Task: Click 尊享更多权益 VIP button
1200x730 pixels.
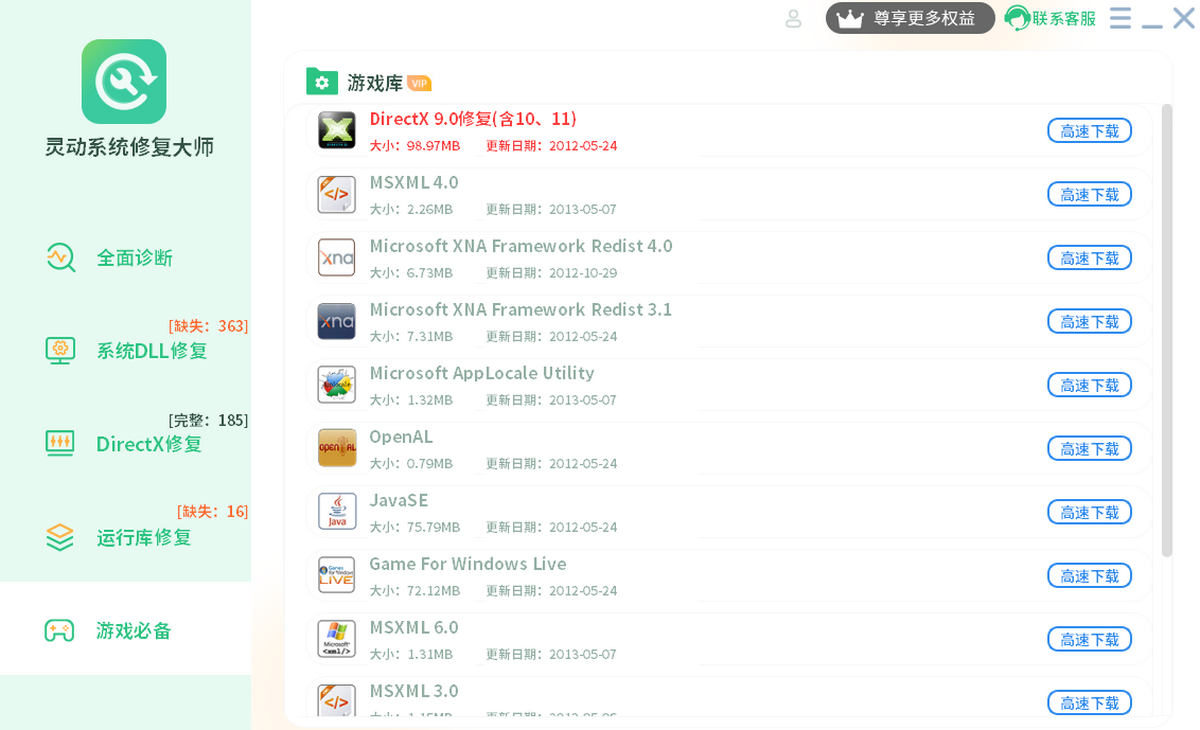Action: (910, 18)
